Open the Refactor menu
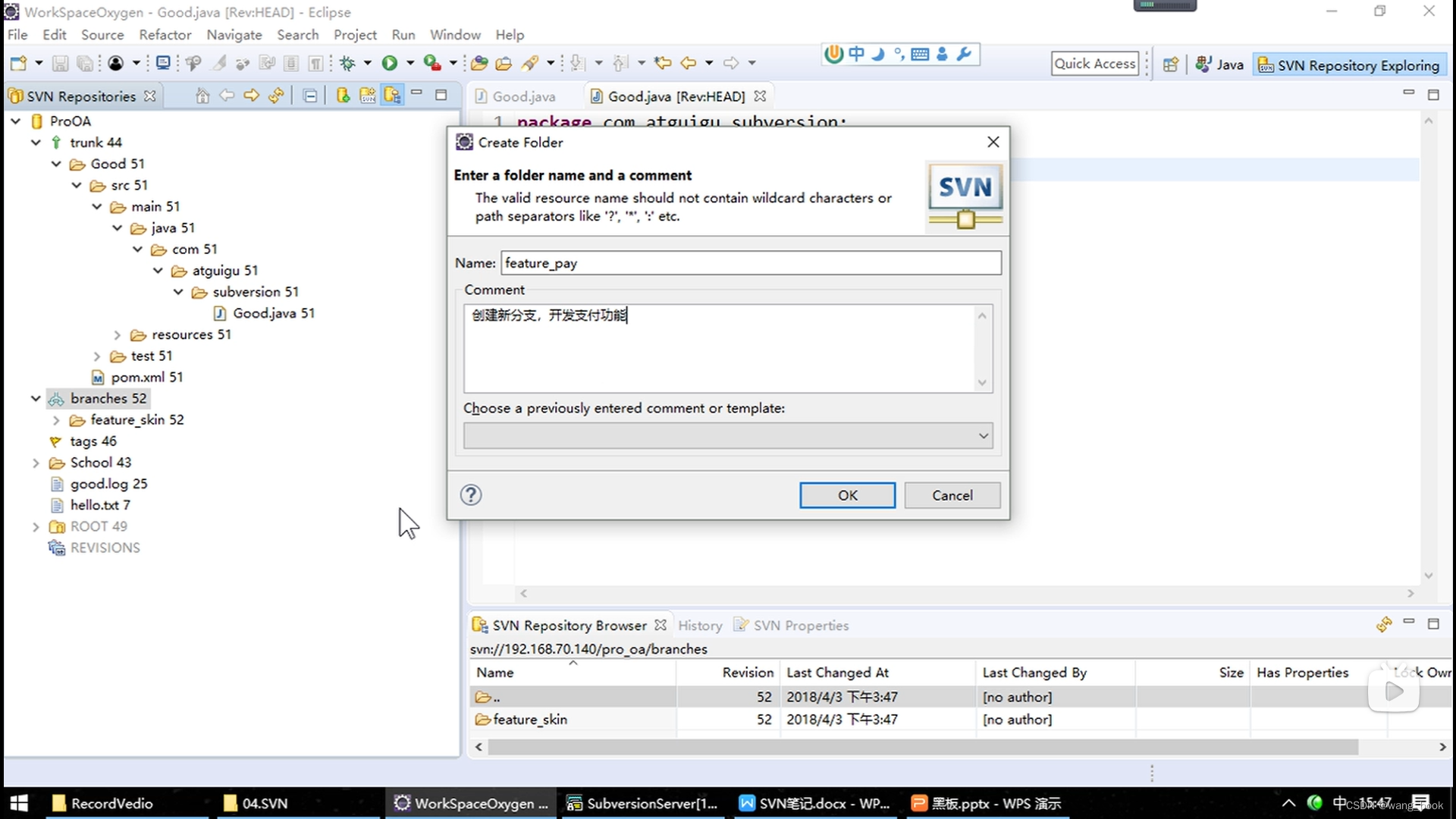This screenshot has width=1456, height=819. click(165, 35)
